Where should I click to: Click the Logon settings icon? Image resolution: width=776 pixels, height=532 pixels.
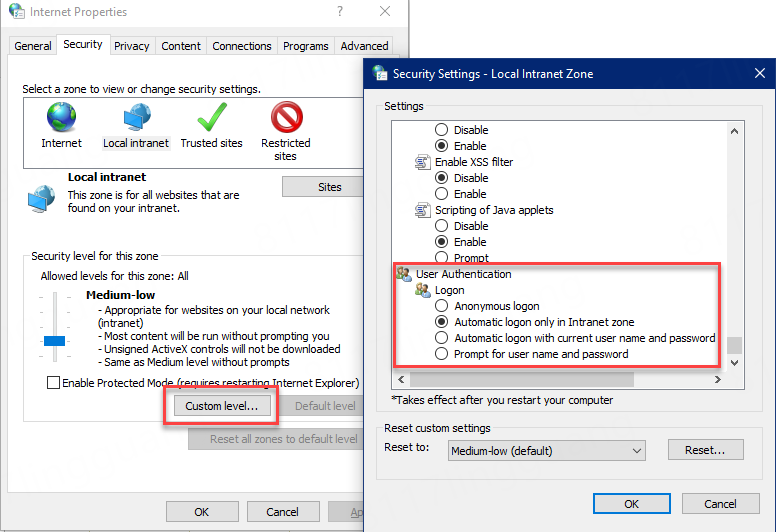(422, 290)
